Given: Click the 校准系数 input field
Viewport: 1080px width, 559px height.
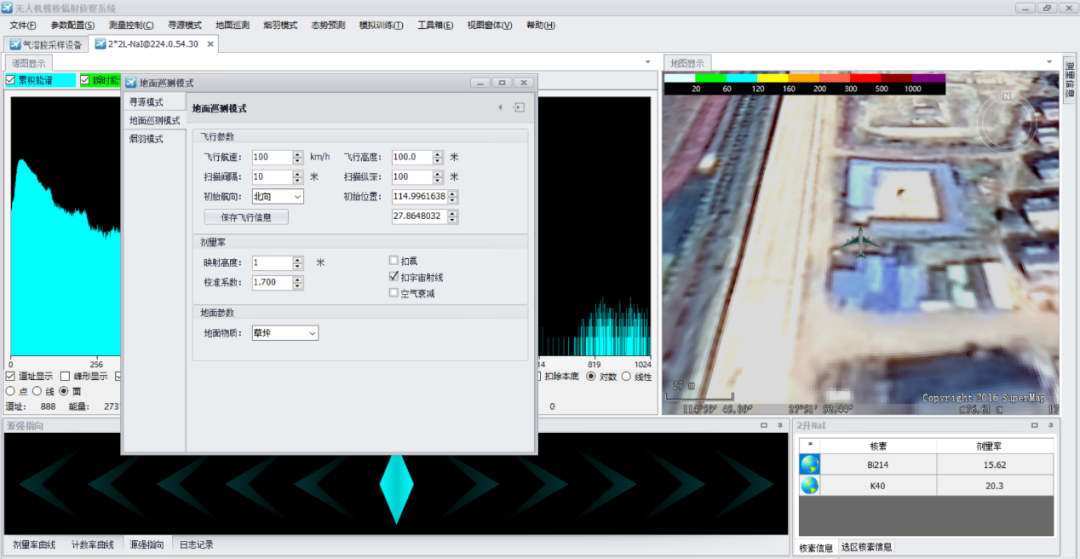Looking at the screenshot, I should coord(270,282).
